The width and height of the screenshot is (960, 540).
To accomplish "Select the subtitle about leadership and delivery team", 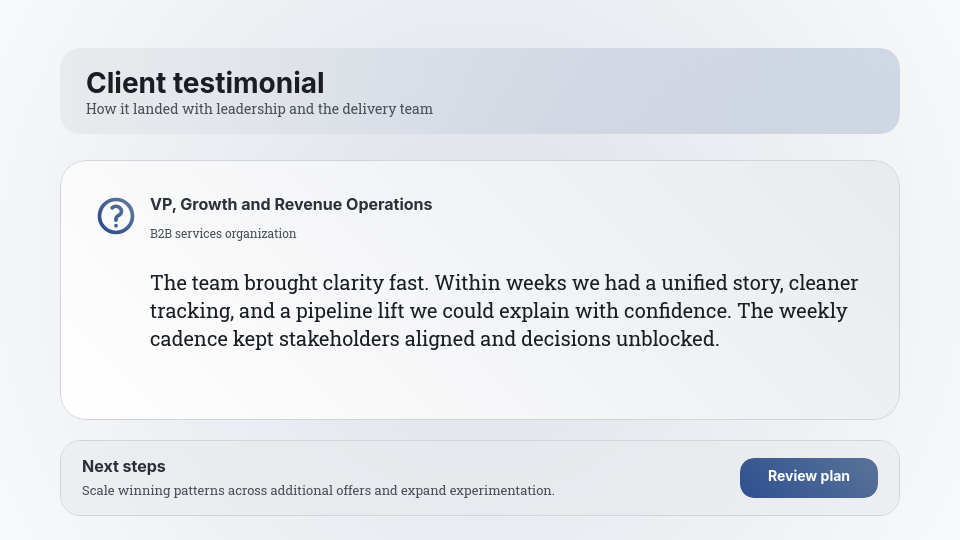I will point(259,109).
